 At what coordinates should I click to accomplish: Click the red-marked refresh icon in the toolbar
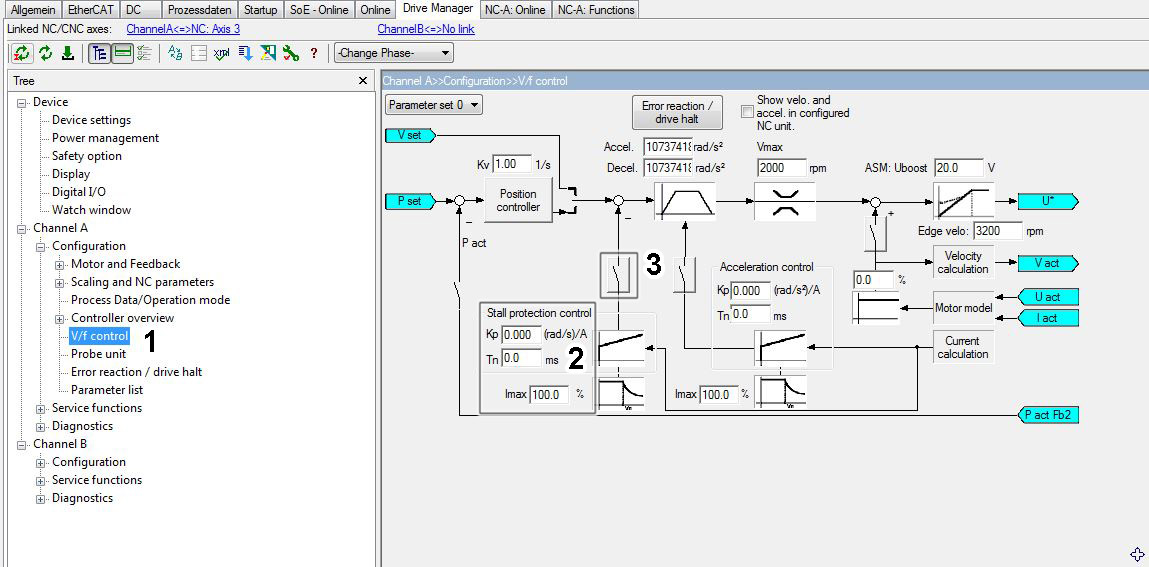tap(22, 53)
